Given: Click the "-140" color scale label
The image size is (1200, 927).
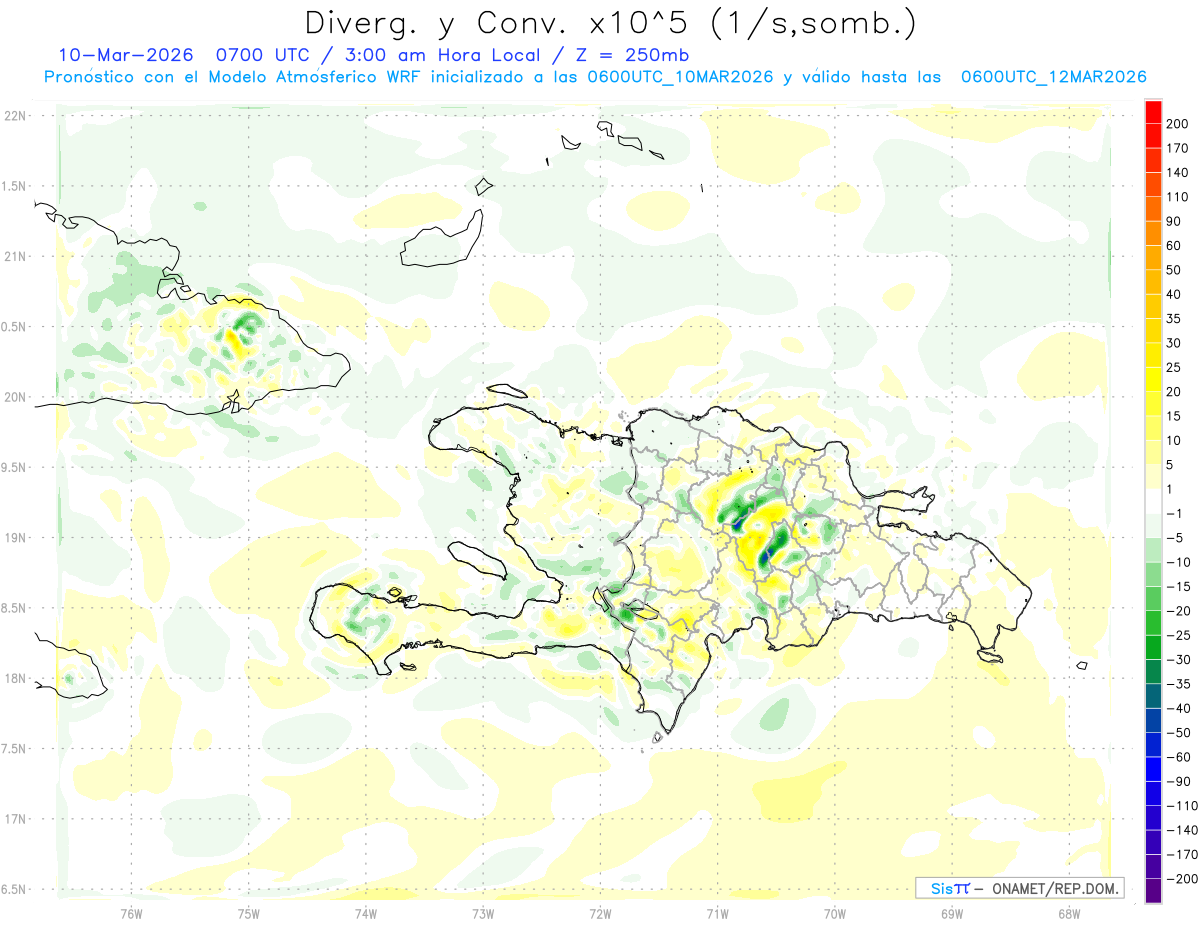Looking at the screenshot, I should coord(1182,830).
